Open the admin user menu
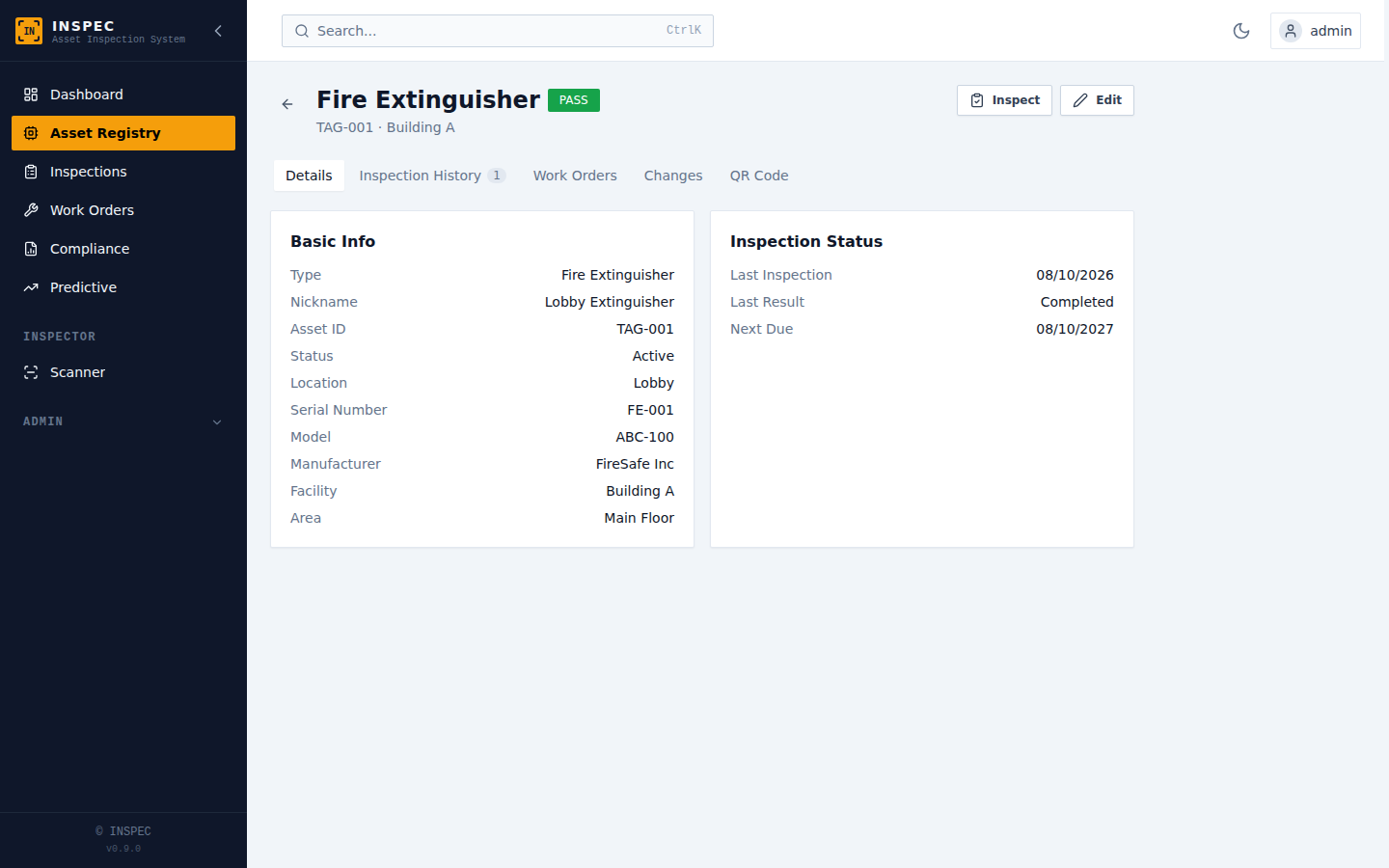This screenshot has width=1389, height=868. tap(1316, 31)
